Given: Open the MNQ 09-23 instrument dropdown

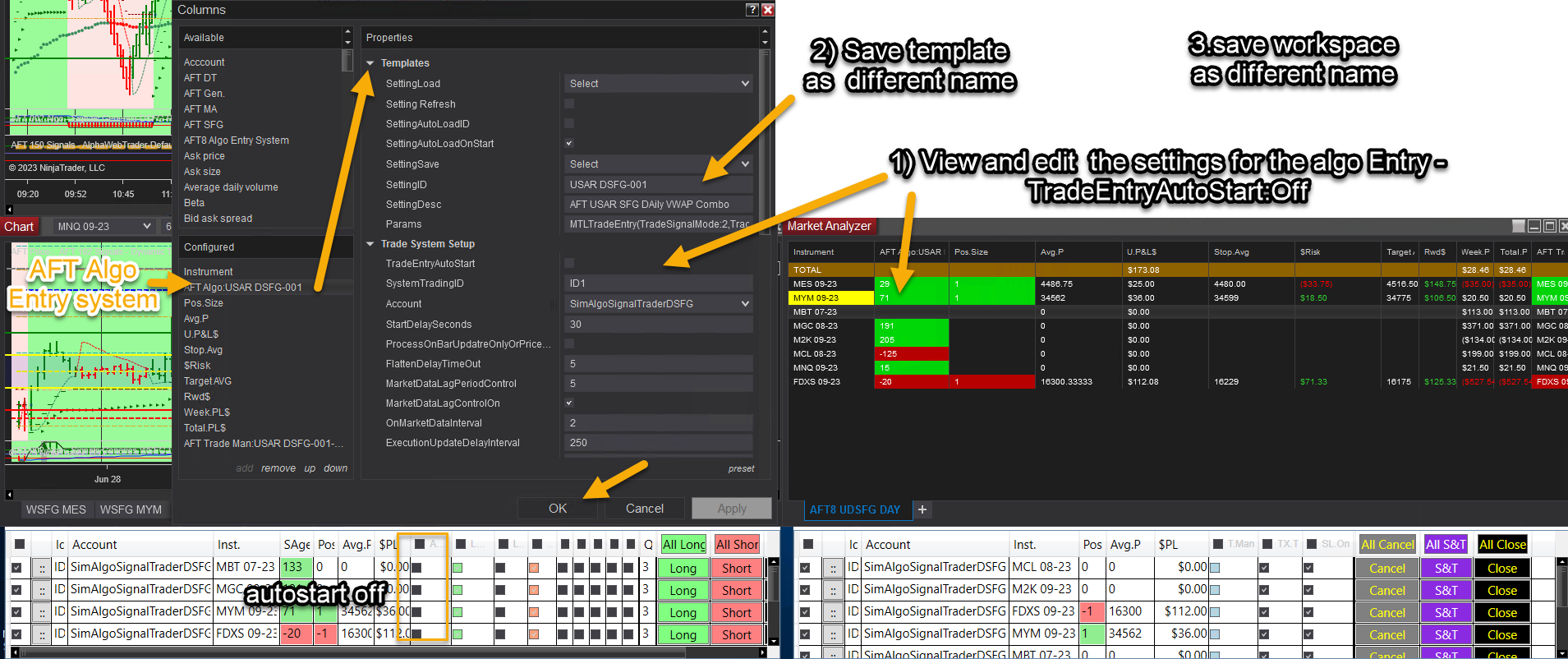Looking at the screenshot, I should point(104,226).
